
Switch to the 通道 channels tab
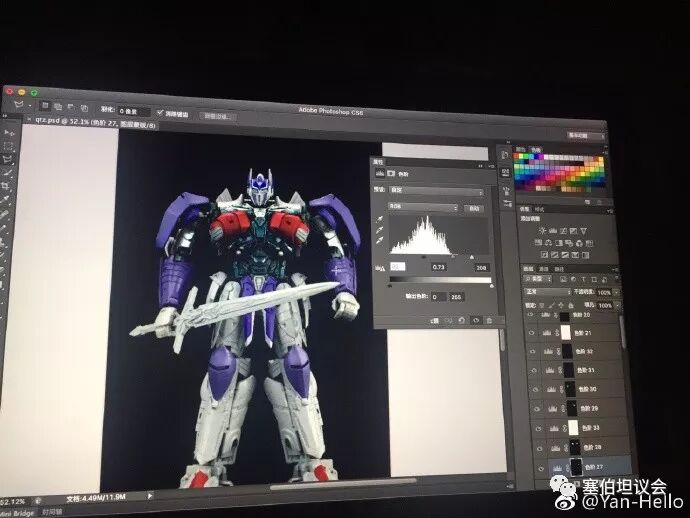(x=544, y=268)
